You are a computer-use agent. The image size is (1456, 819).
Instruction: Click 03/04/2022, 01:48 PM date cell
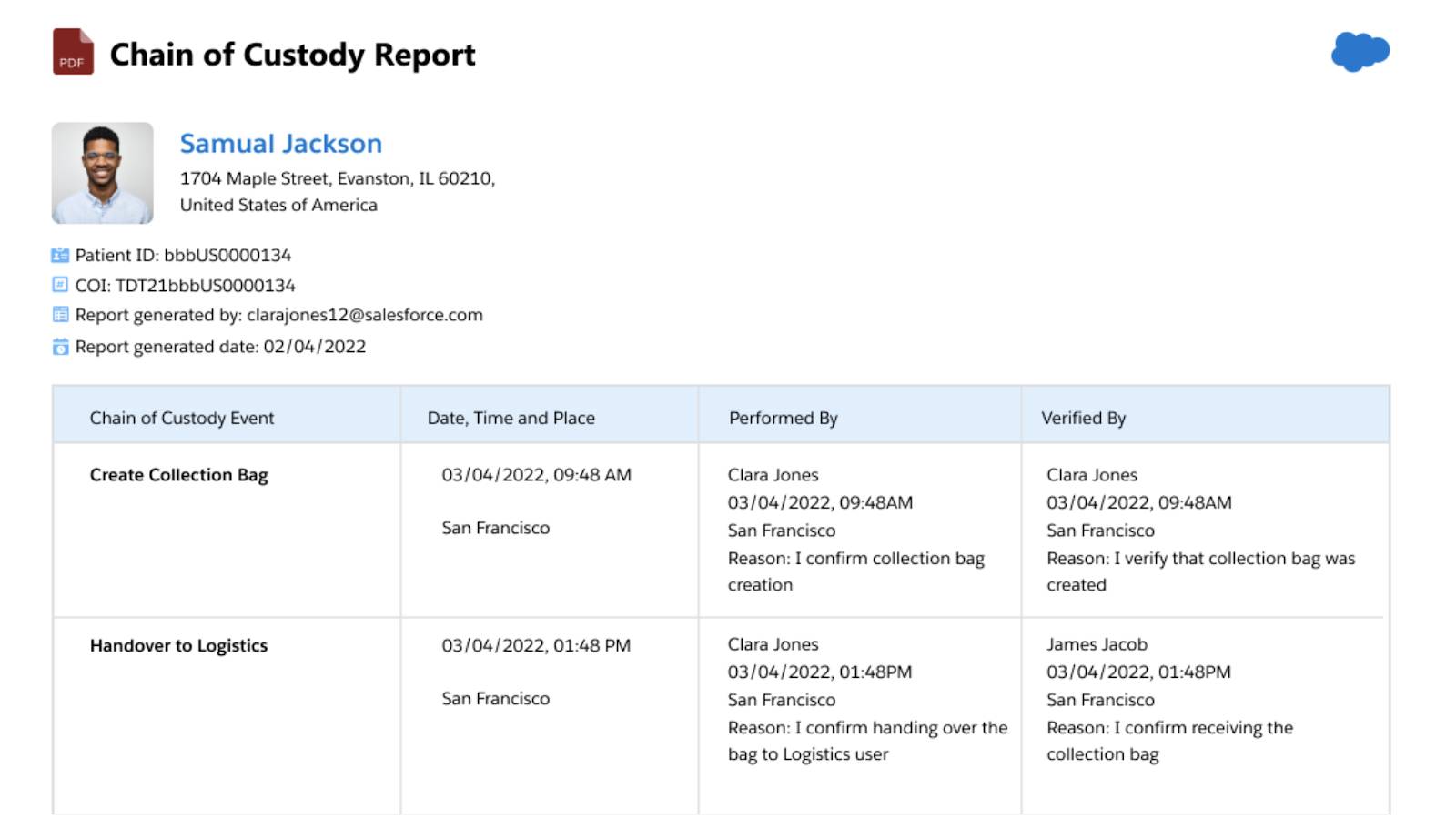(x=536, y=645)
